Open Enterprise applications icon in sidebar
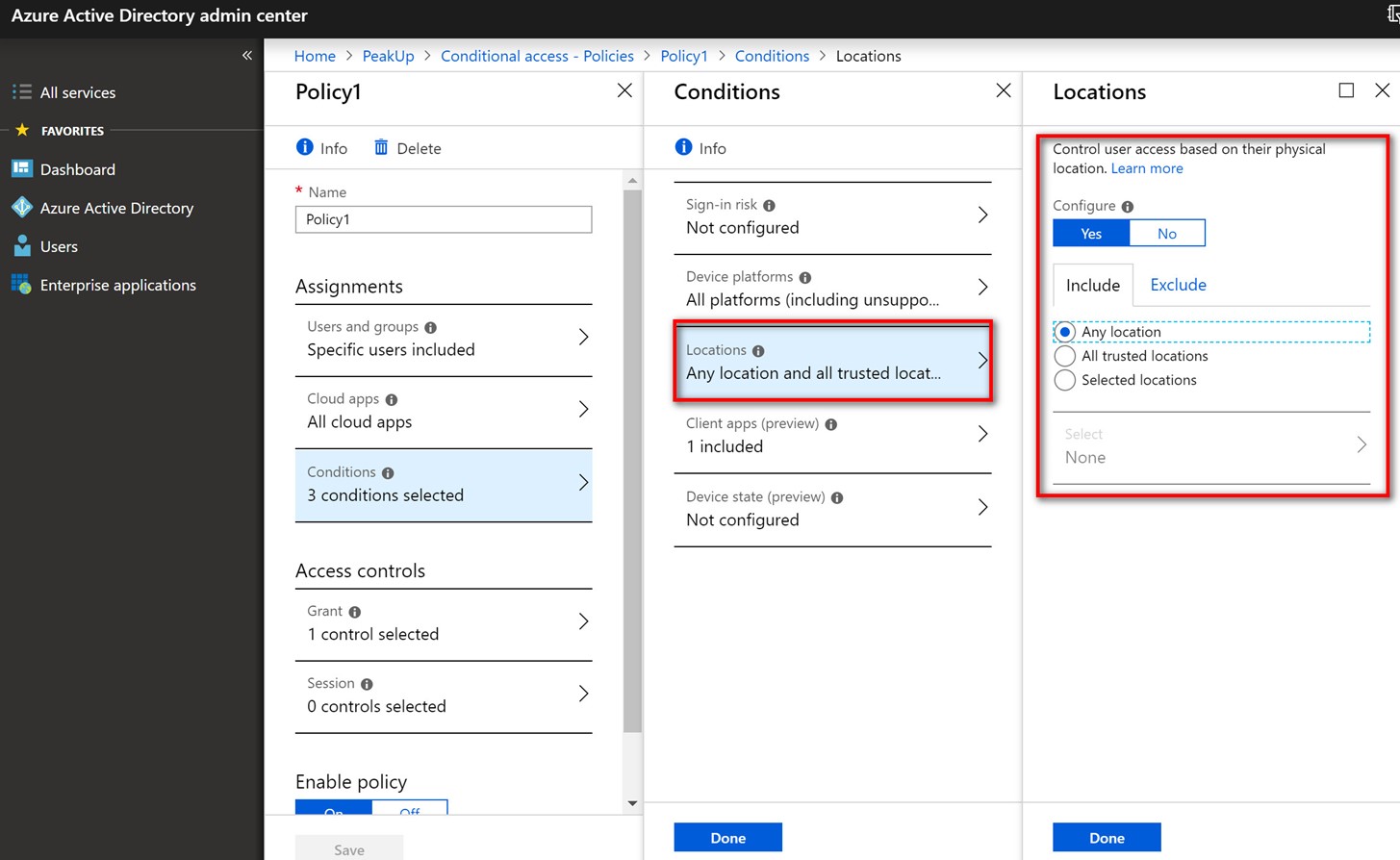This screenshot has height=860, width=1400. click(x=21, y=285)
